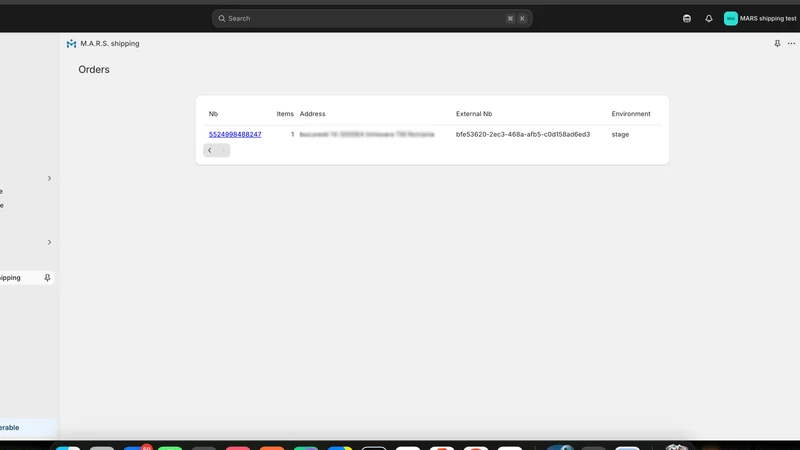Open order link 5524998488247

[235, 134]
